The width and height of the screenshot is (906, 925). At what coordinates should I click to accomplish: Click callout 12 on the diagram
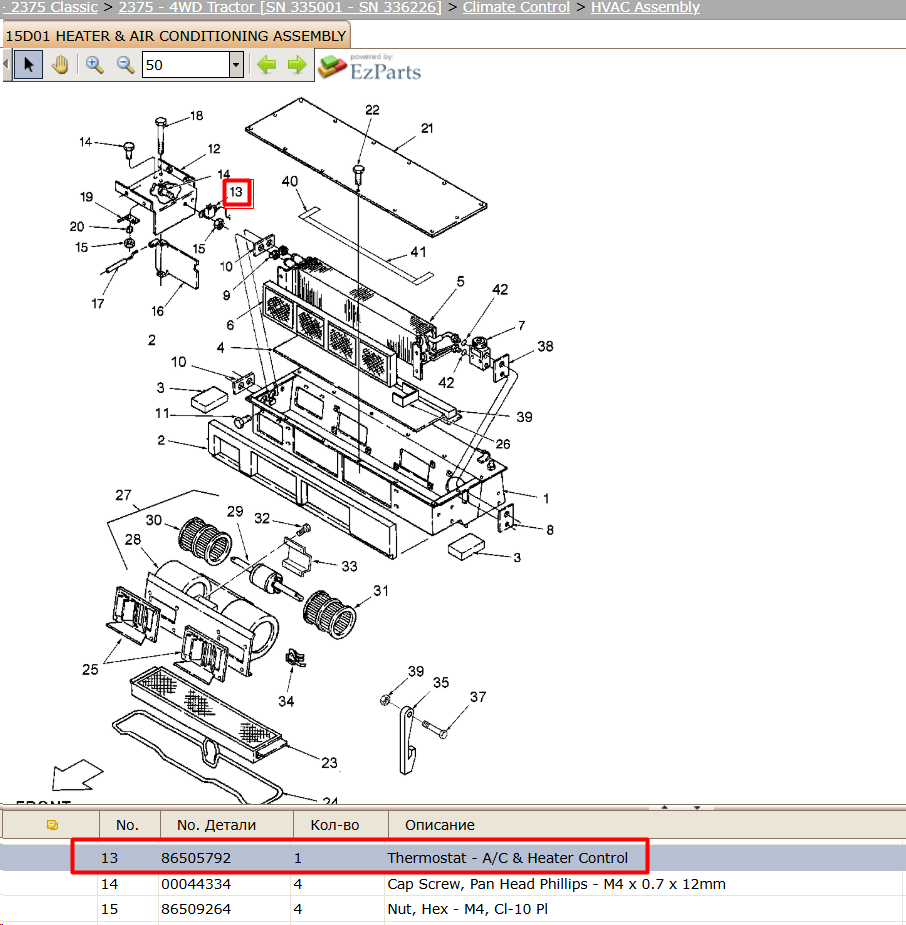pos(214,149)
